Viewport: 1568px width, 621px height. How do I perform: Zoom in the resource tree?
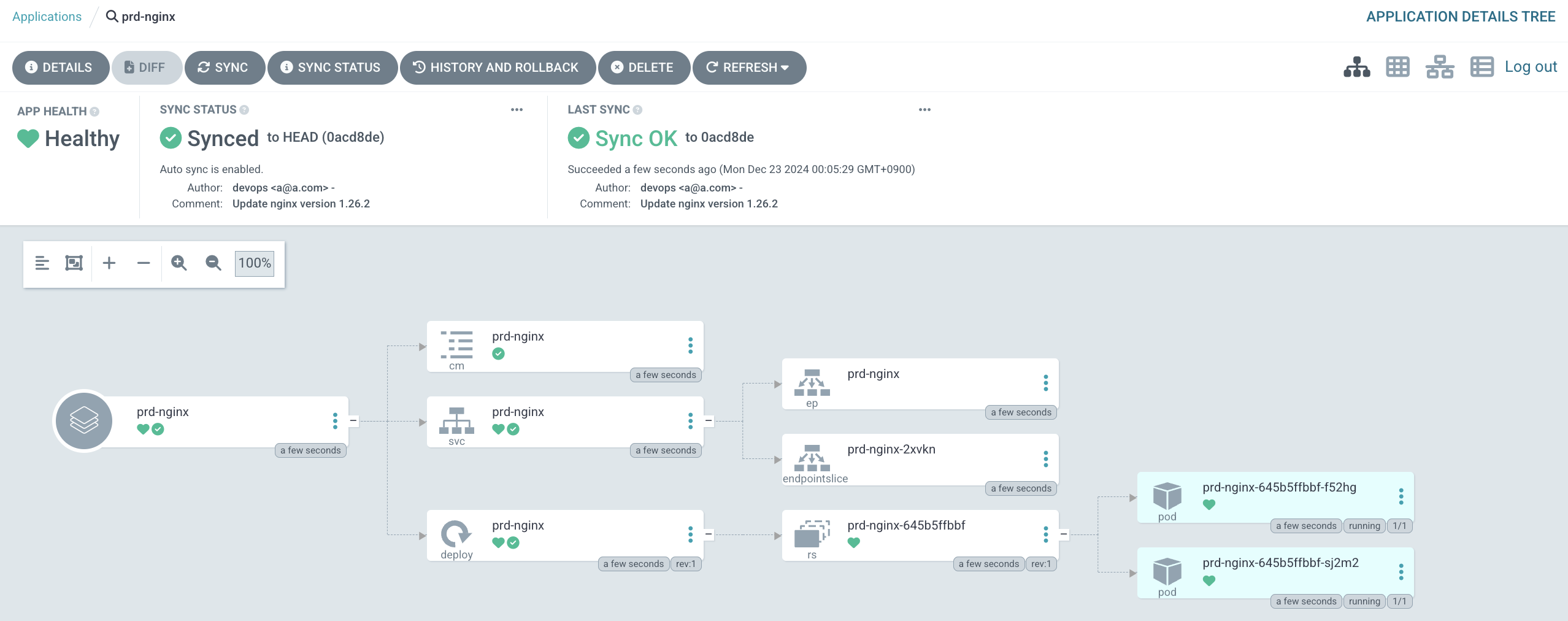click(179, 263)
